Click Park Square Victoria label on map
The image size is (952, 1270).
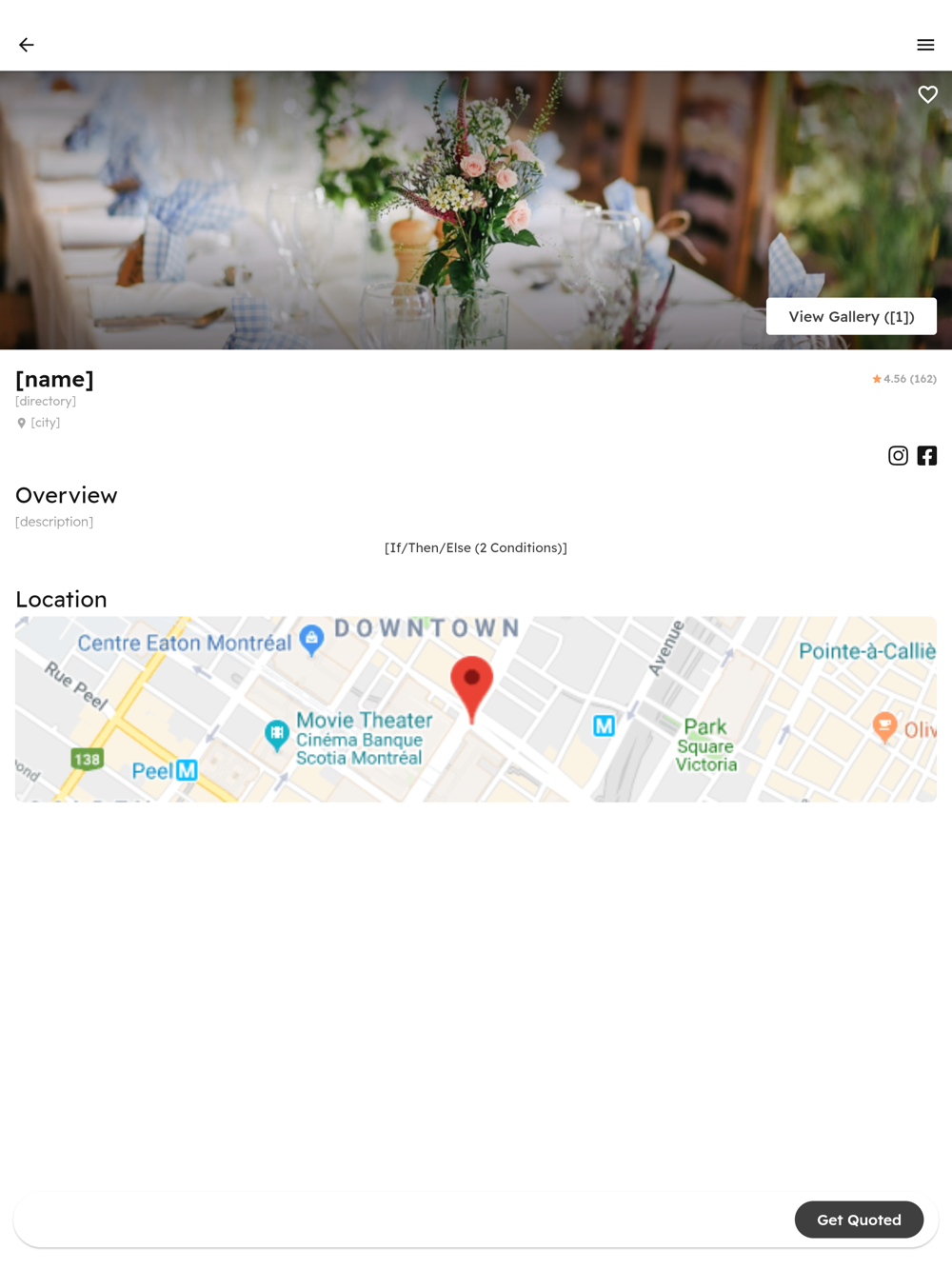pyautogui.click(x=706, y=745)
